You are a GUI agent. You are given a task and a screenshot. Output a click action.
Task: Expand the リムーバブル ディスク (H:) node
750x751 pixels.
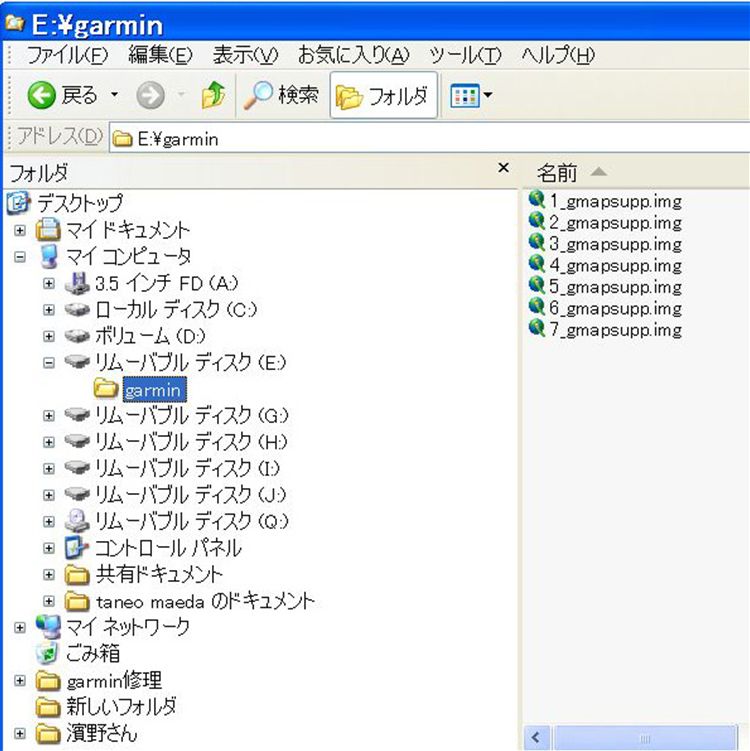tap(48, 442)
